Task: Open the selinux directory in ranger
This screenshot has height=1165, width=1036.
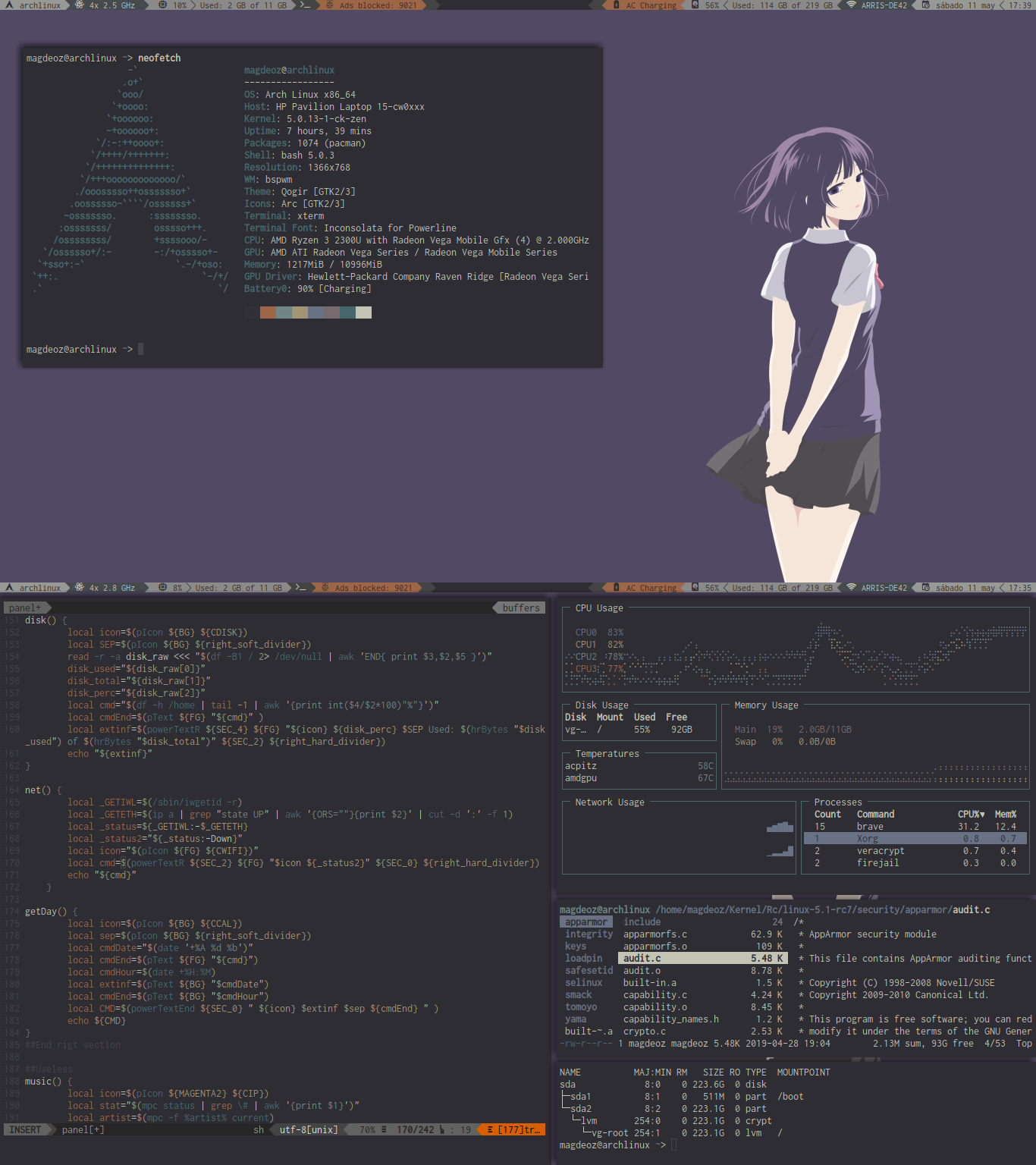Action: pos(583,983)
